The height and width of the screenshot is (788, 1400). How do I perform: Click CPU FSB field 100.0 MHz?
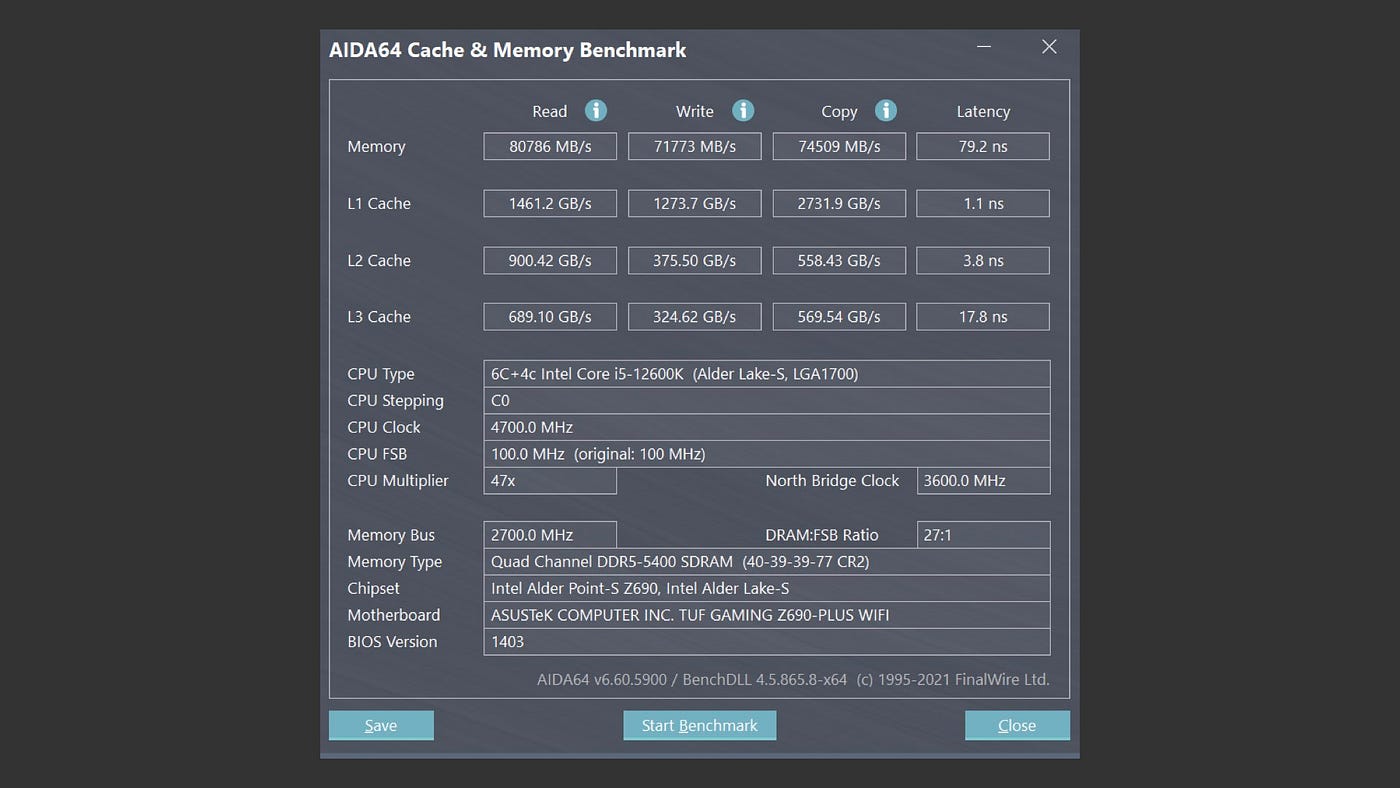[767, 454]
